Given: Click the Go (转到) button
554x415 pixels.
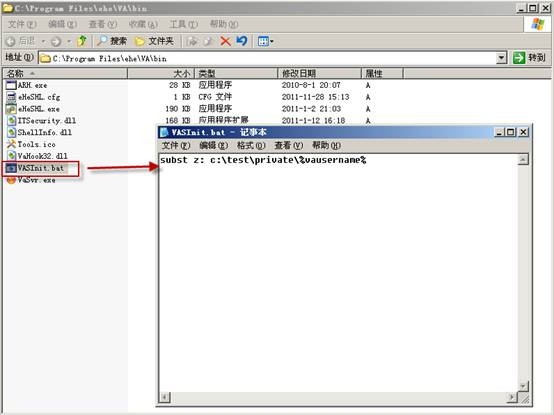Looking at the screenshot, I should [529, 58].
